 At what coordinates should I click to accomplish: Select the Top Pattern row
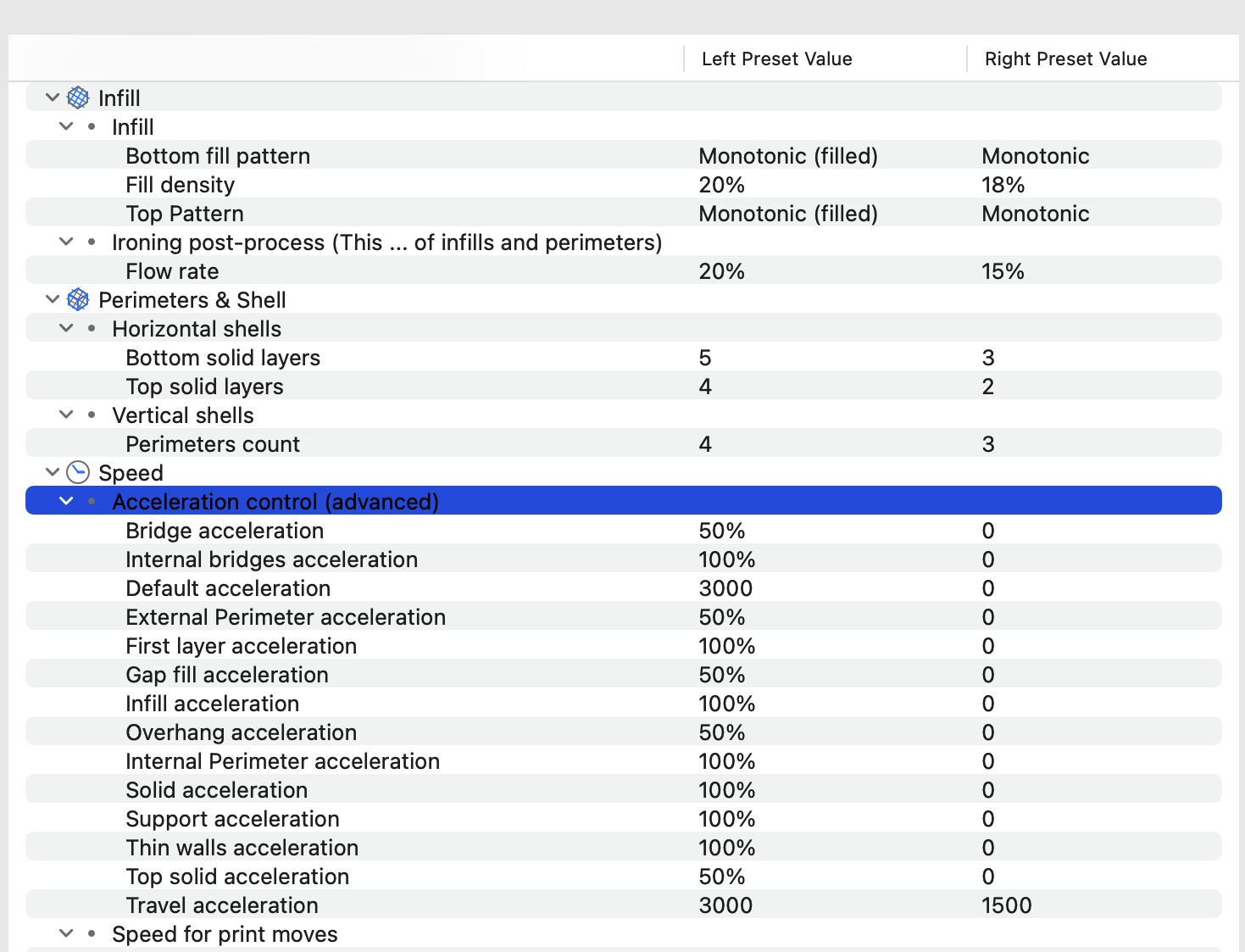[x=624, y=214]
